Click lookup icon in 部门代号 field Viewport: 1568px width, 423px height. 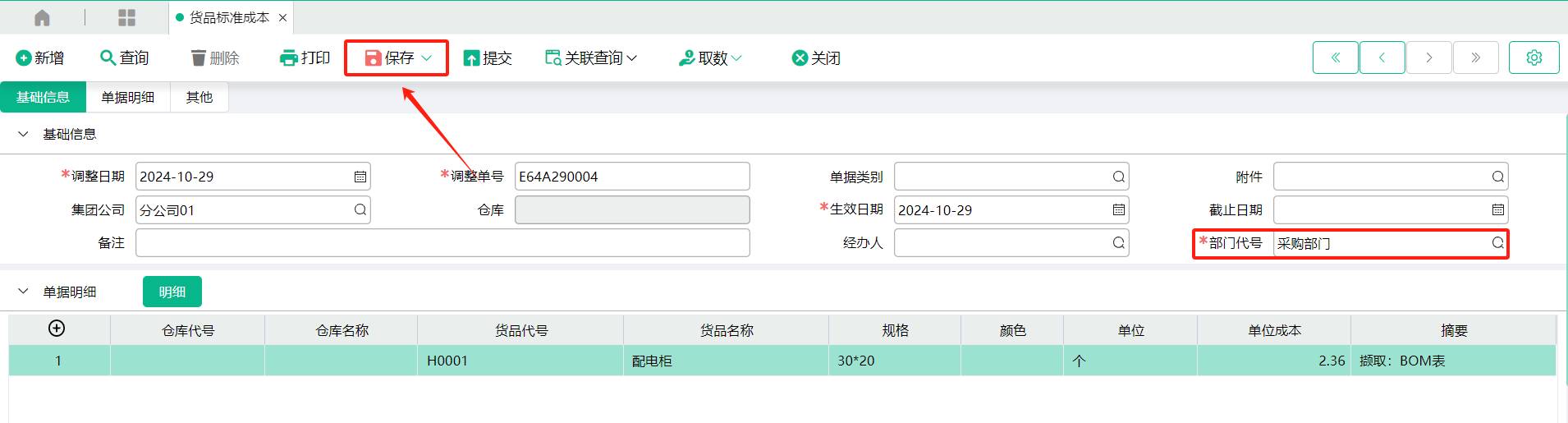[1497, 243]
